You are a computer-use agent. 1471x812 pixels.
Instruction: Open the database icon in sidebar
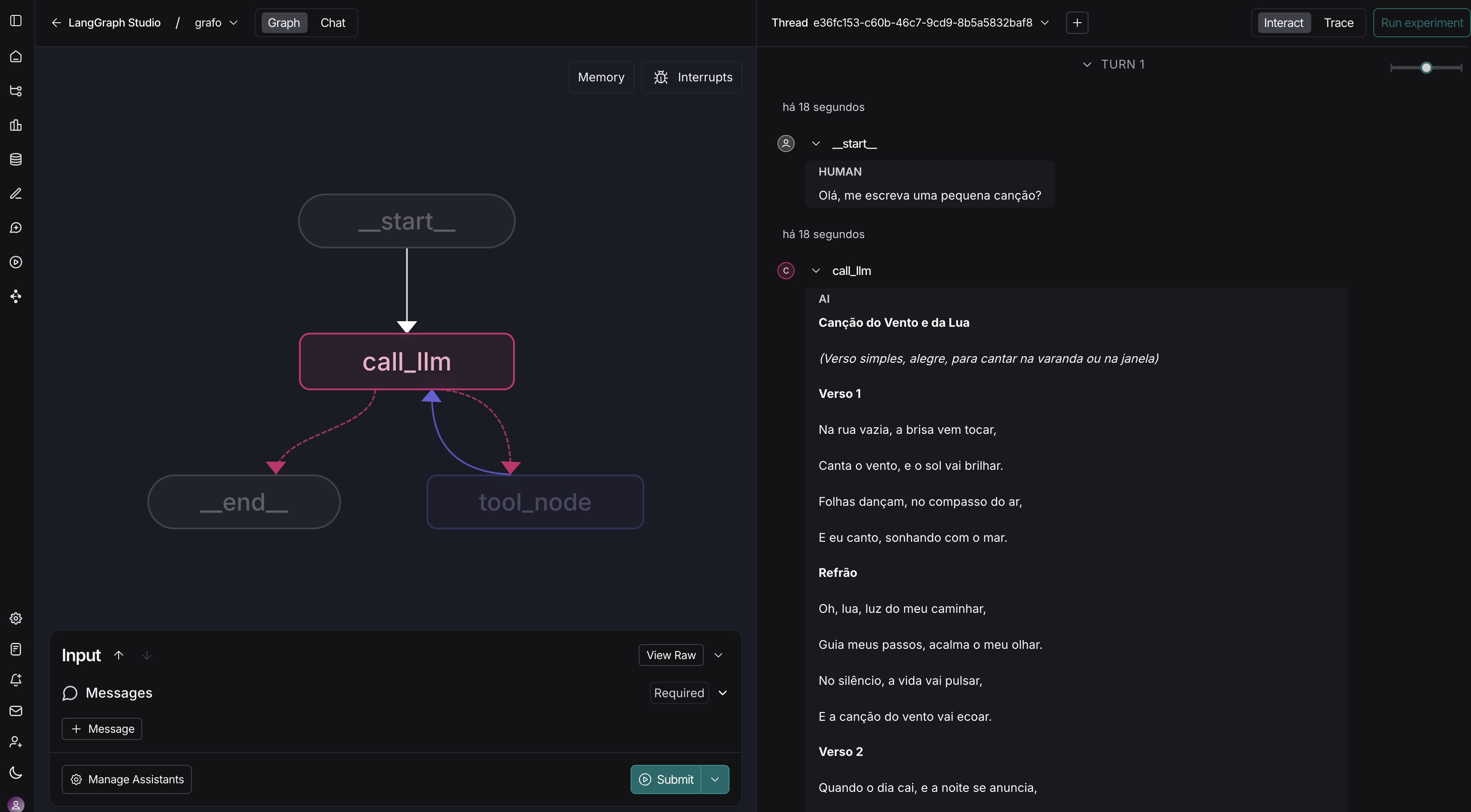(16, 159)
